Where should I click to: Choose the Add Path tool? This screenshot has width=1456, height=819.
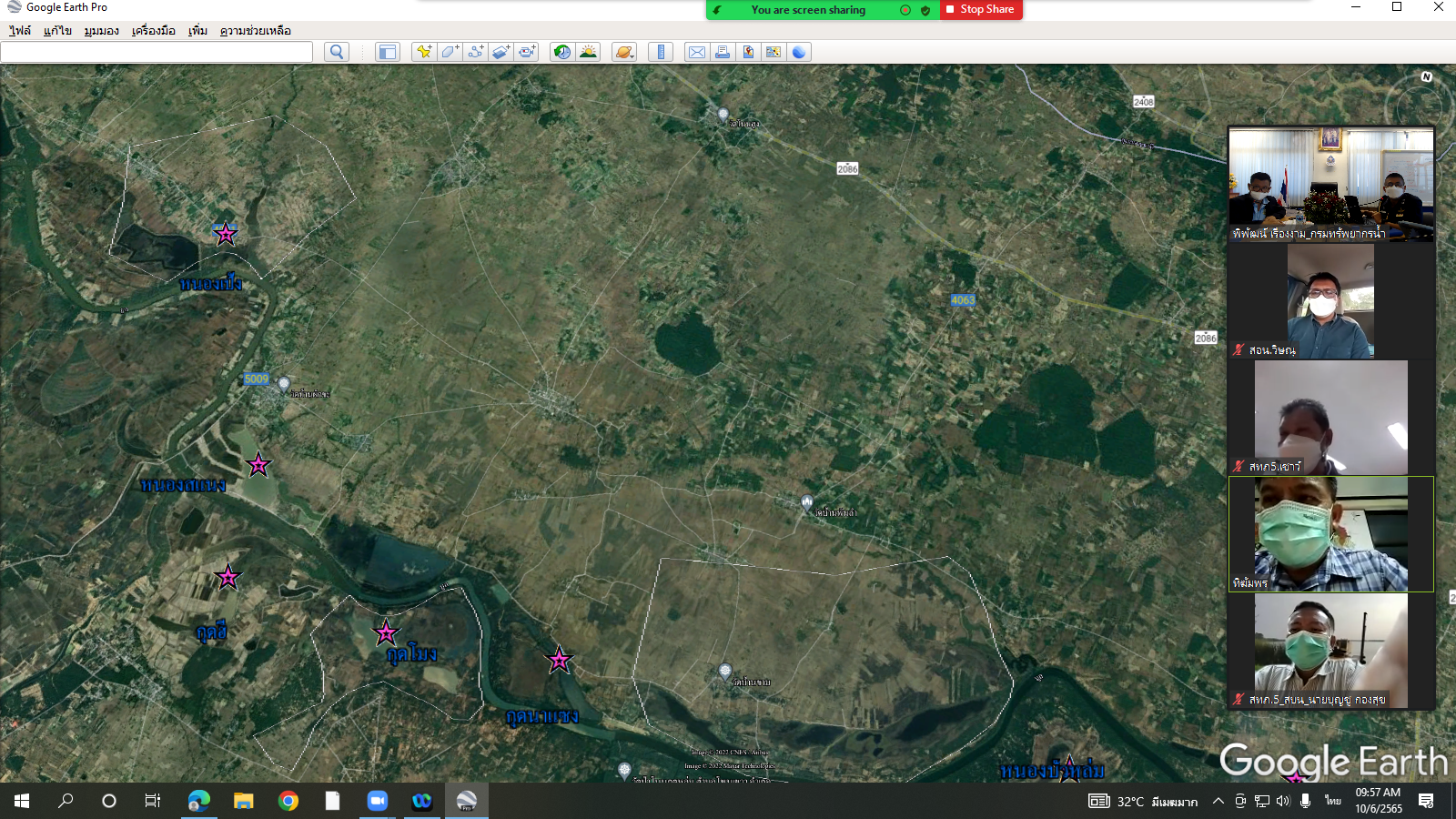coord(475,52)
